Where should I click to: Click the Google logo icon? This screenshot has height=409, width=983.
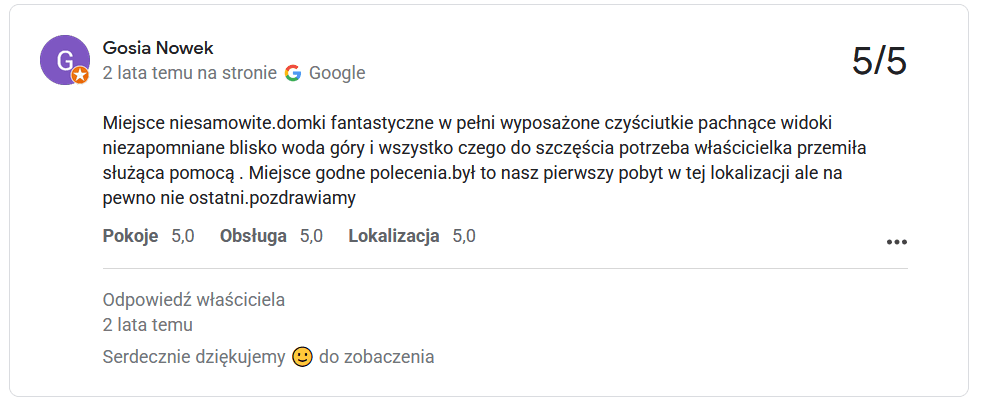coord(293,73)
